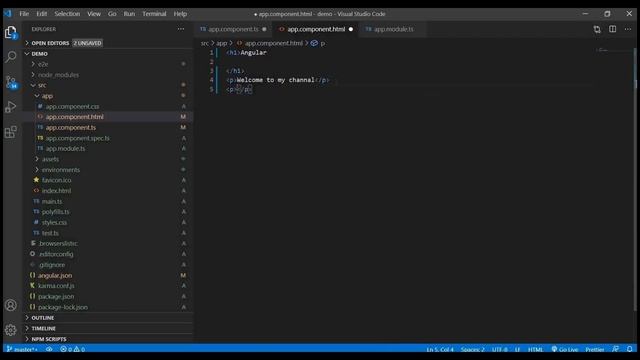Click the feedback icon in status bar

pos(615,349)
